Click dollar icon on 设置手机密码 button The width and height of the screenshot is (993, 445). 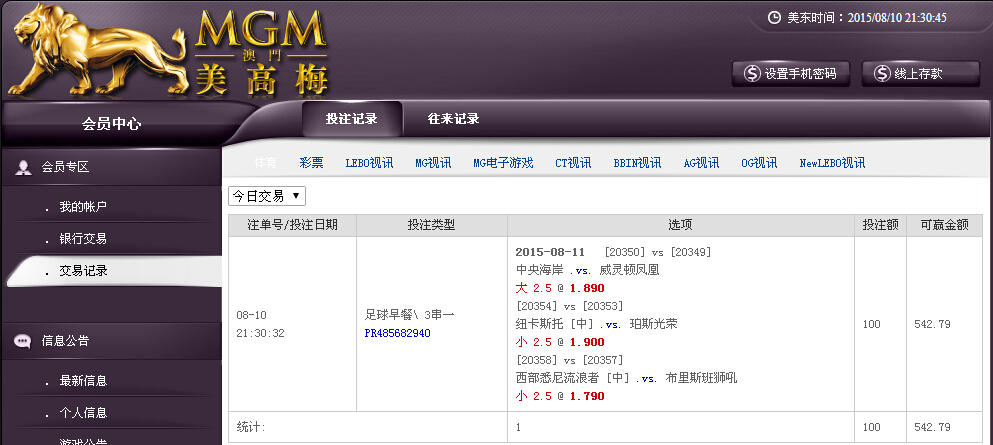point(752,74)
